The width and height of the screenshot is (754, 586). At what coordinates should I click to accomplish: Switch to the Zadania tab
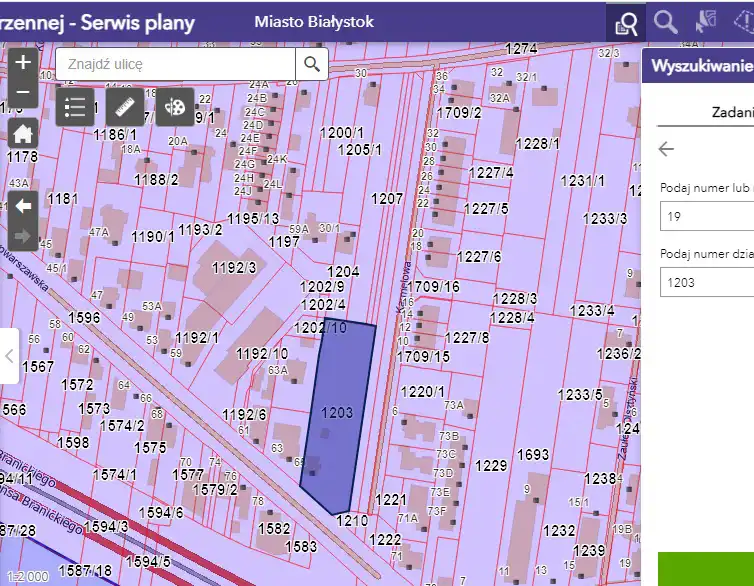[730, 112]
